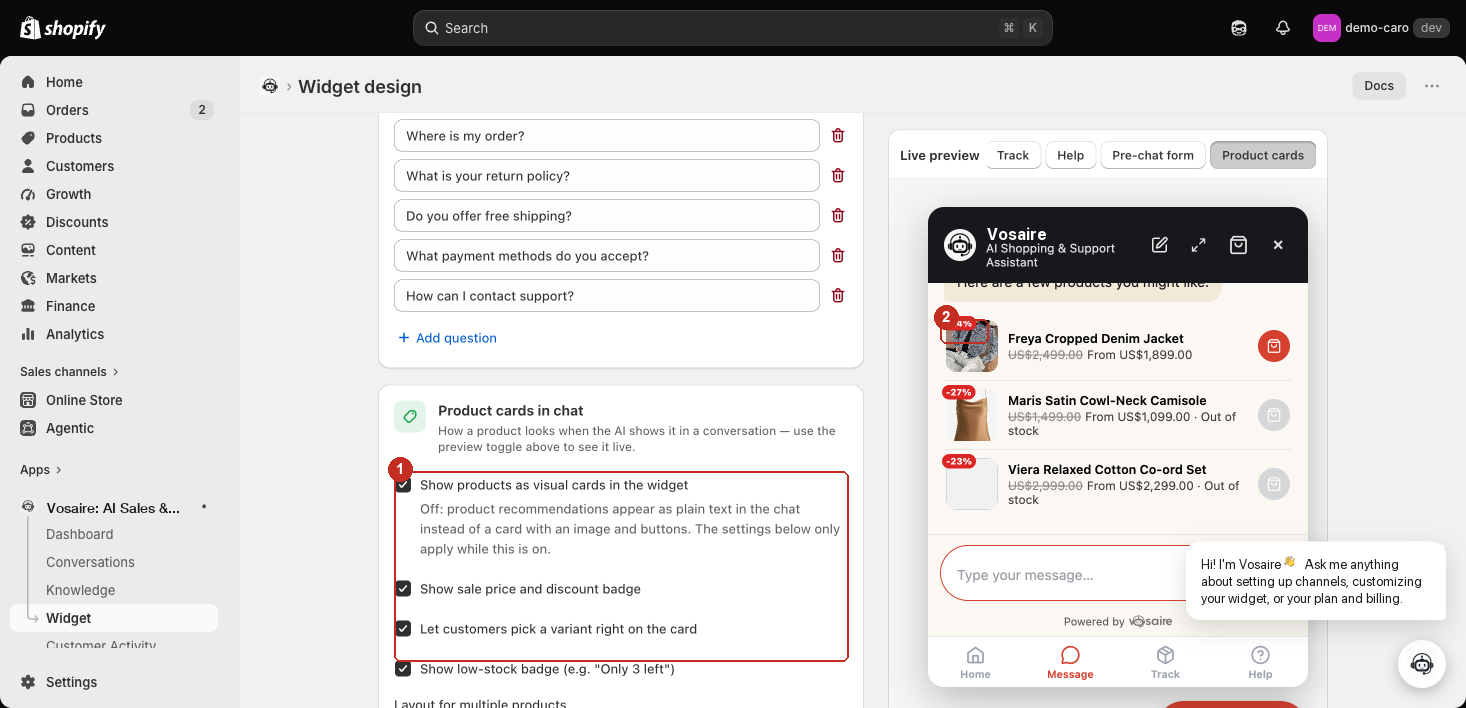
Task: Delete "Do you offer free shipping?" question
Action: (x=838, y=216)
